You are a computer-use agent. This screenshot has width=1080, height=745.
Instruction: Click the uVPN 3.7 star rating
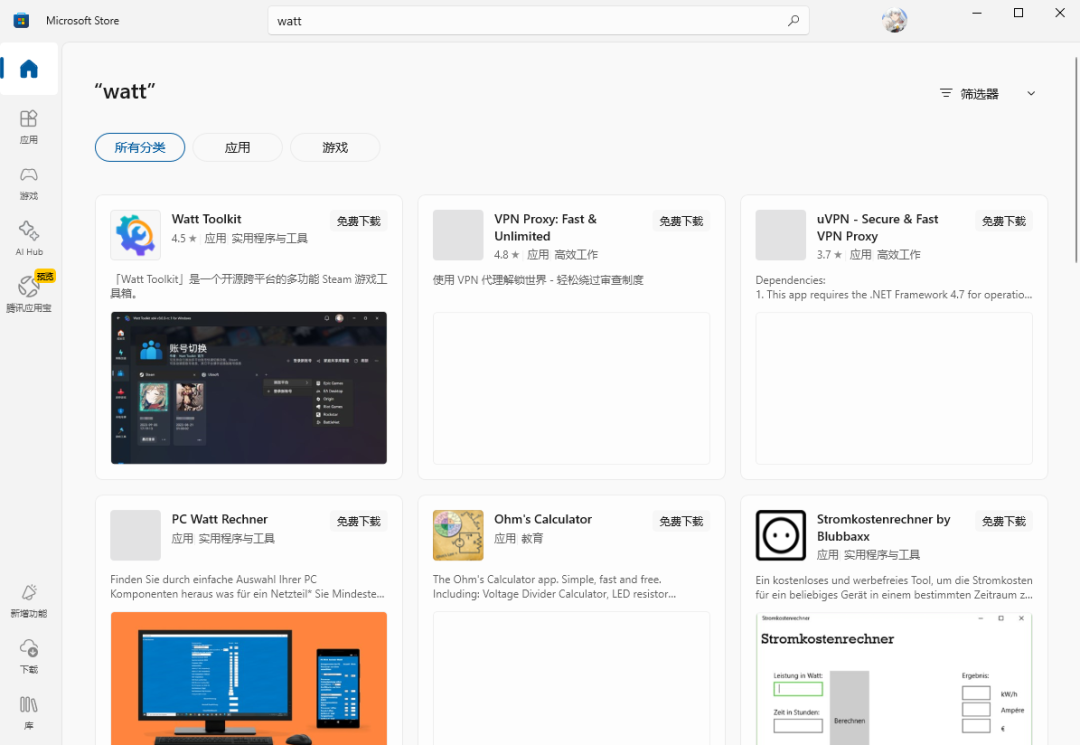coord(829,255)
